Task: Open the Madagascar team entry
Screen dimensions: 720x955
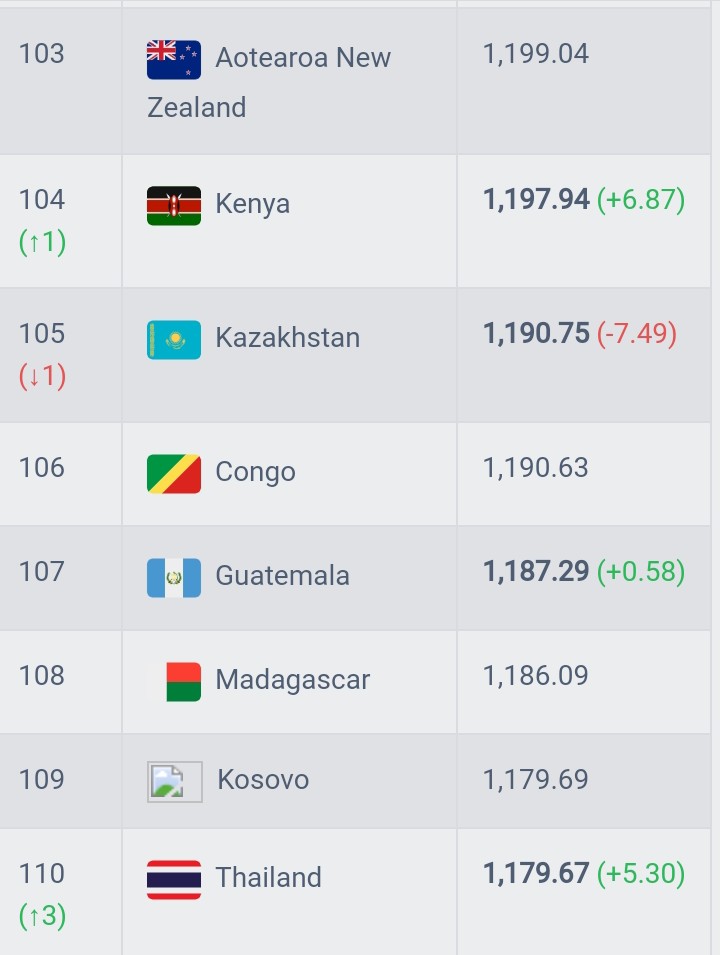Action: pyautogui.click(x=292, y=680)
